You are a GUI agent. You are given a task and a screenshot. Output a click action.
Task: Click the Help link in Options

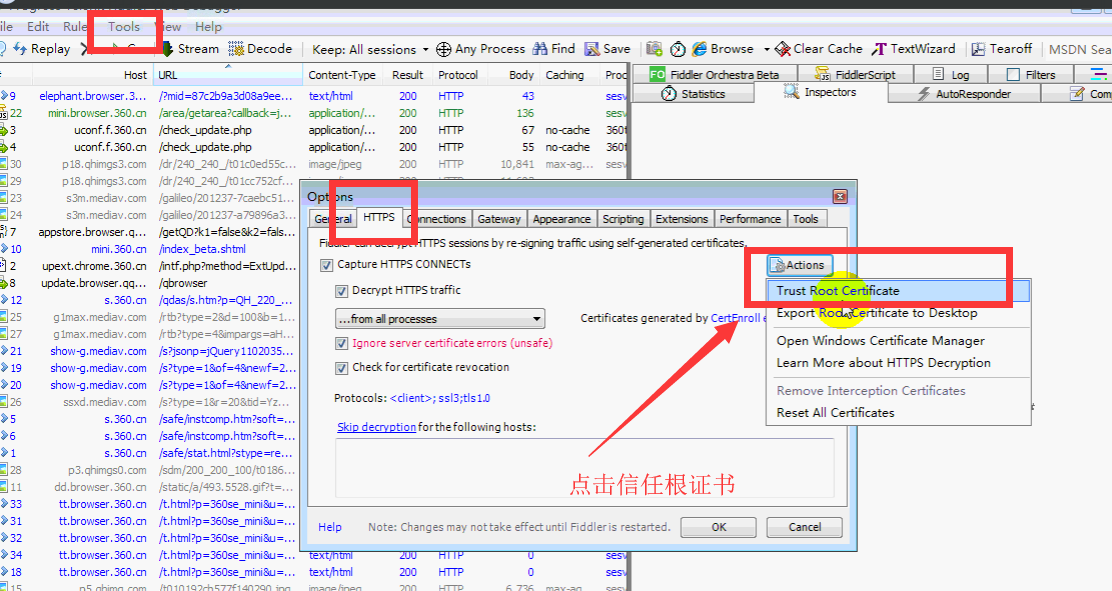coord(330,527)
